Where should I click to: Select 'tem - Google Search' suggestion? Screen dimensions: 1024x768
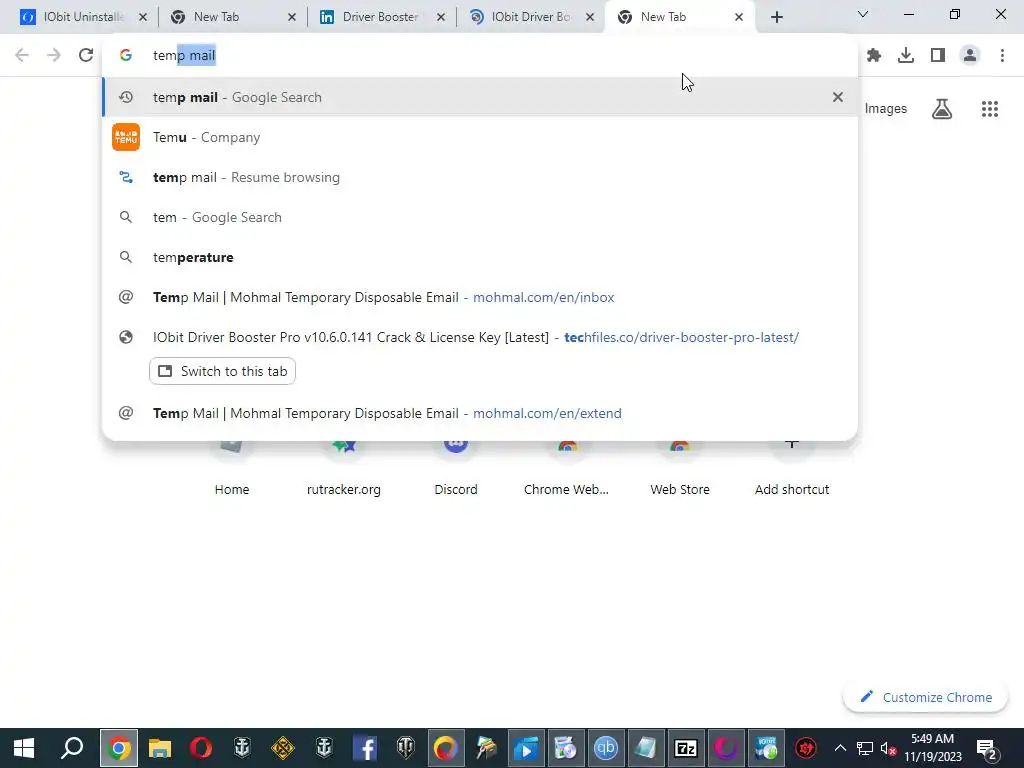click(480, 217)
